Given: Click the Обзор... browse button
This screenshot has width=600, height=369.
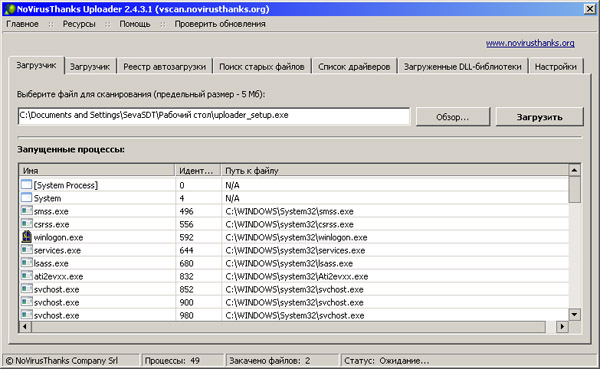Looking at the screenshot, I should (x=453, y=117).
